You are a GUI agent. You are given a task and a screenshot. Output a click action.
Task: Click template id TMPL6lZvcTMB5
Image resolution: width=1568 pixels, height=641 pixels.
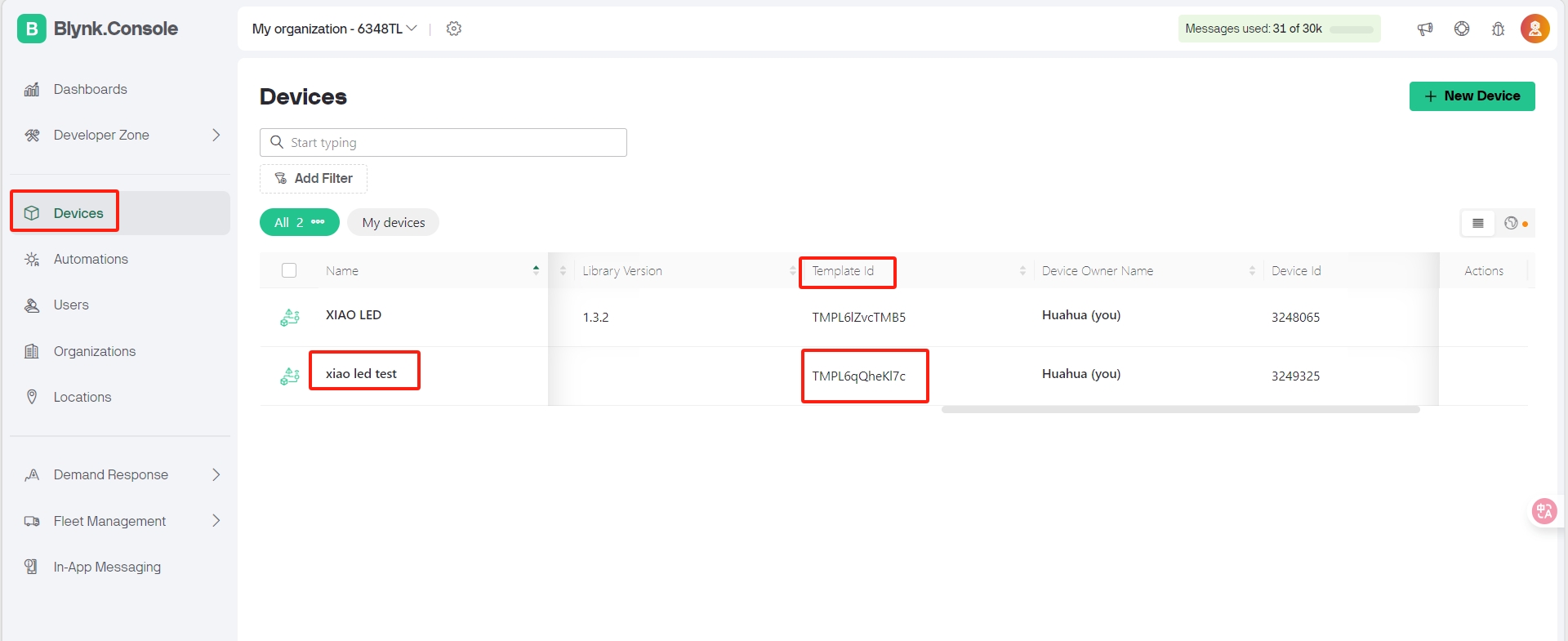click(858, 317)
